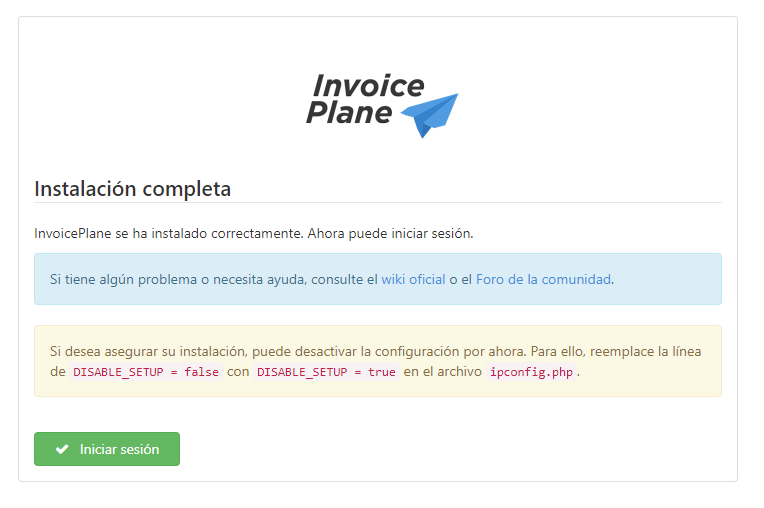Click the ipconfig.php code text
The width and height of the screenshot is (764, 508).
[x=531, y=372]
